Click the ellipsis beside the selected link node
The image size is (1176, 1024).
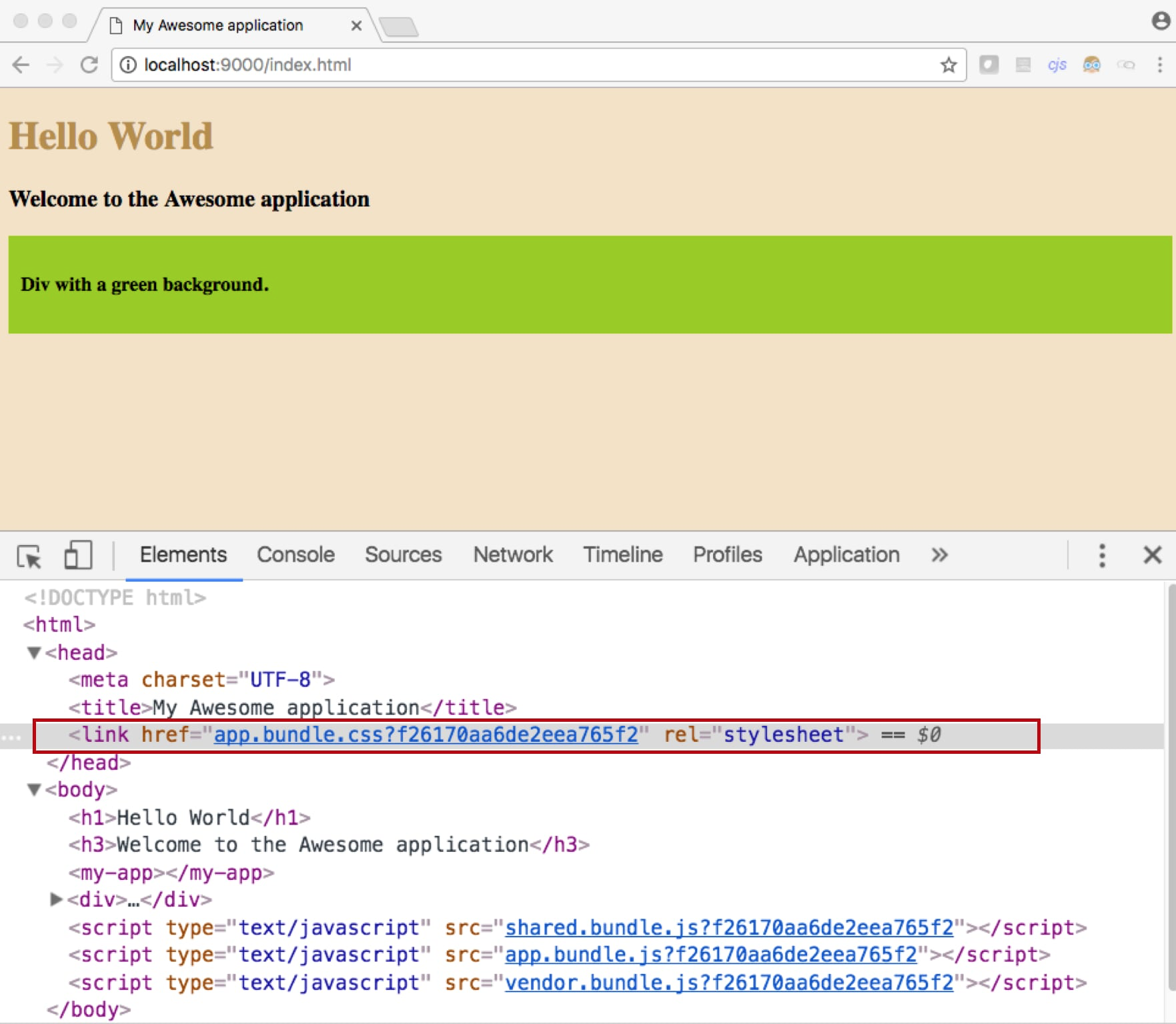point(12,736)
